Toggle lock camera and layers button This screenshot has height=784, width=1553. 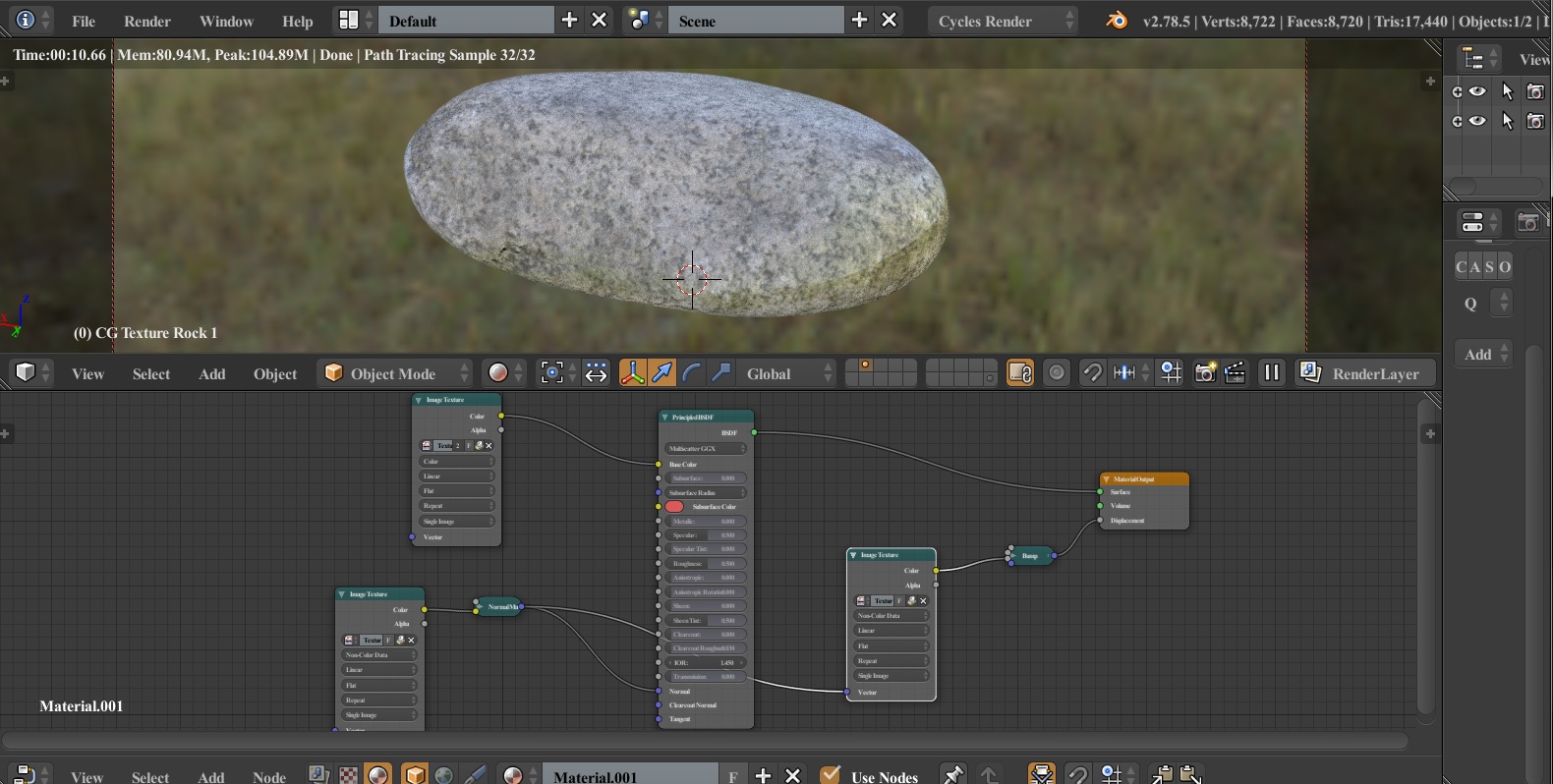point(1020,372)
